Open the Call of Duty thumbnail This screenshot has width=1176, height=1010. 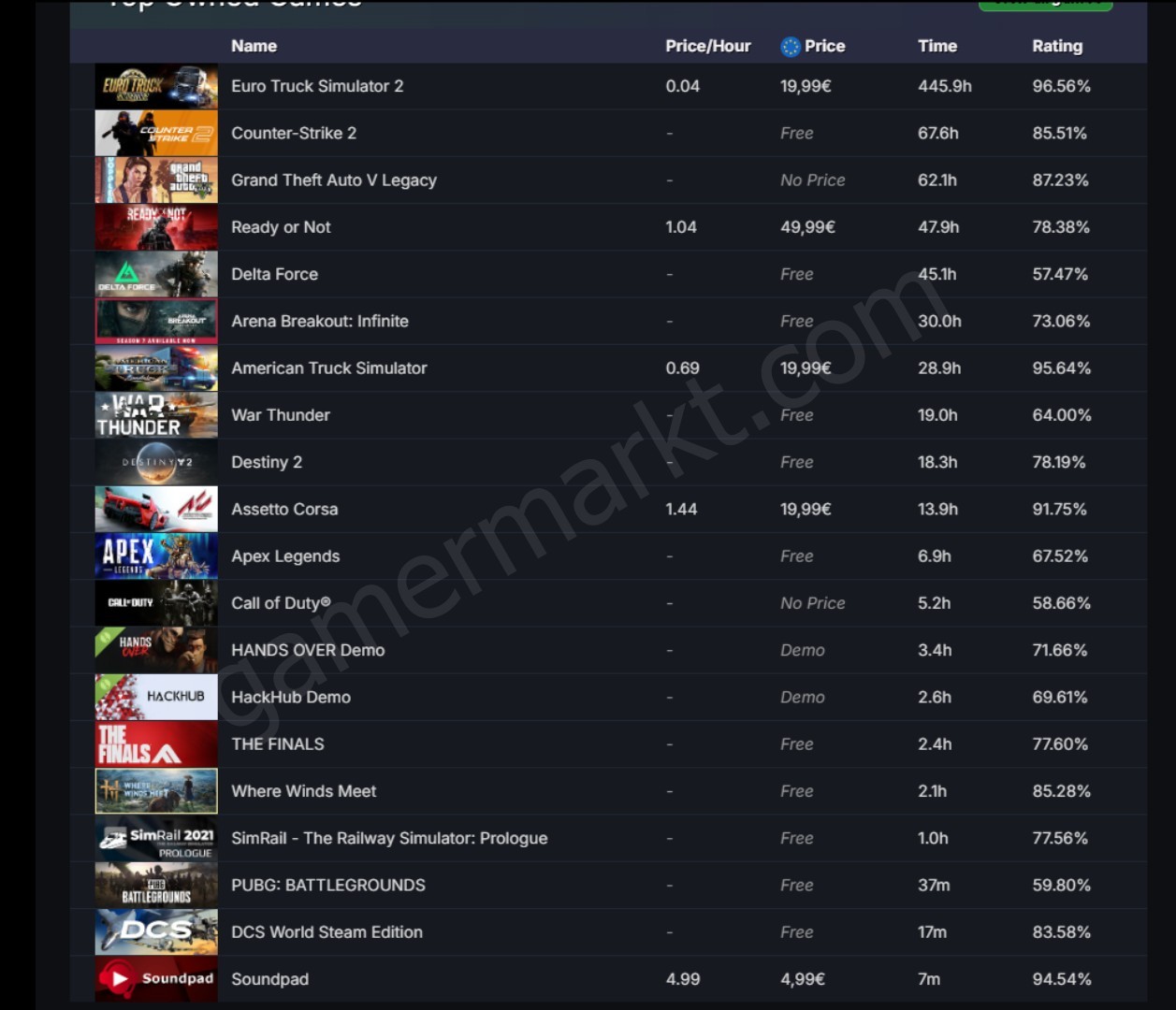click(x=156, y=603)
